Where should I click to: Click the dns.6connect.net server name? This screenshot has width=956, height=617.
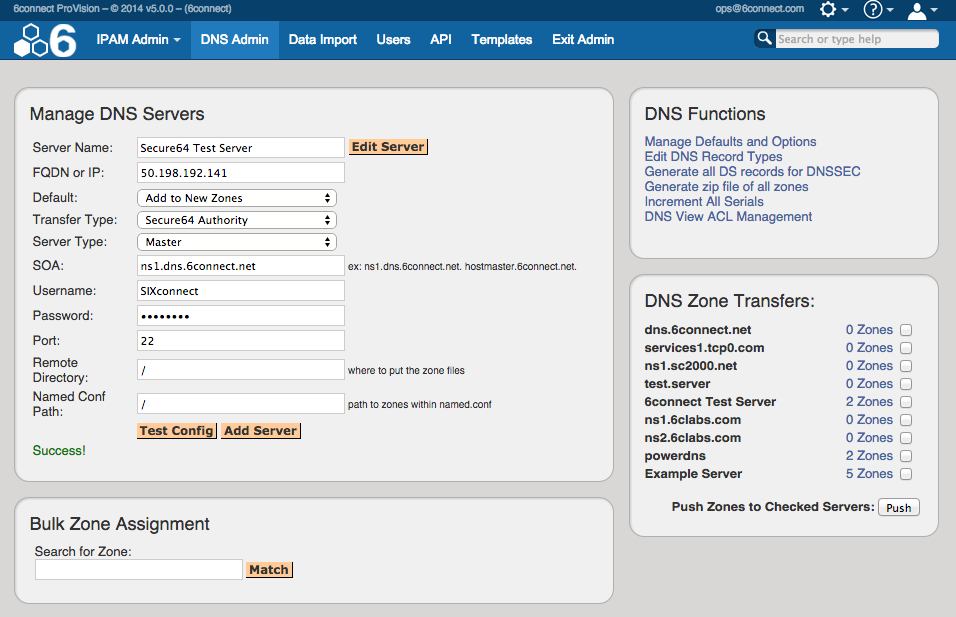click(697, 330)
